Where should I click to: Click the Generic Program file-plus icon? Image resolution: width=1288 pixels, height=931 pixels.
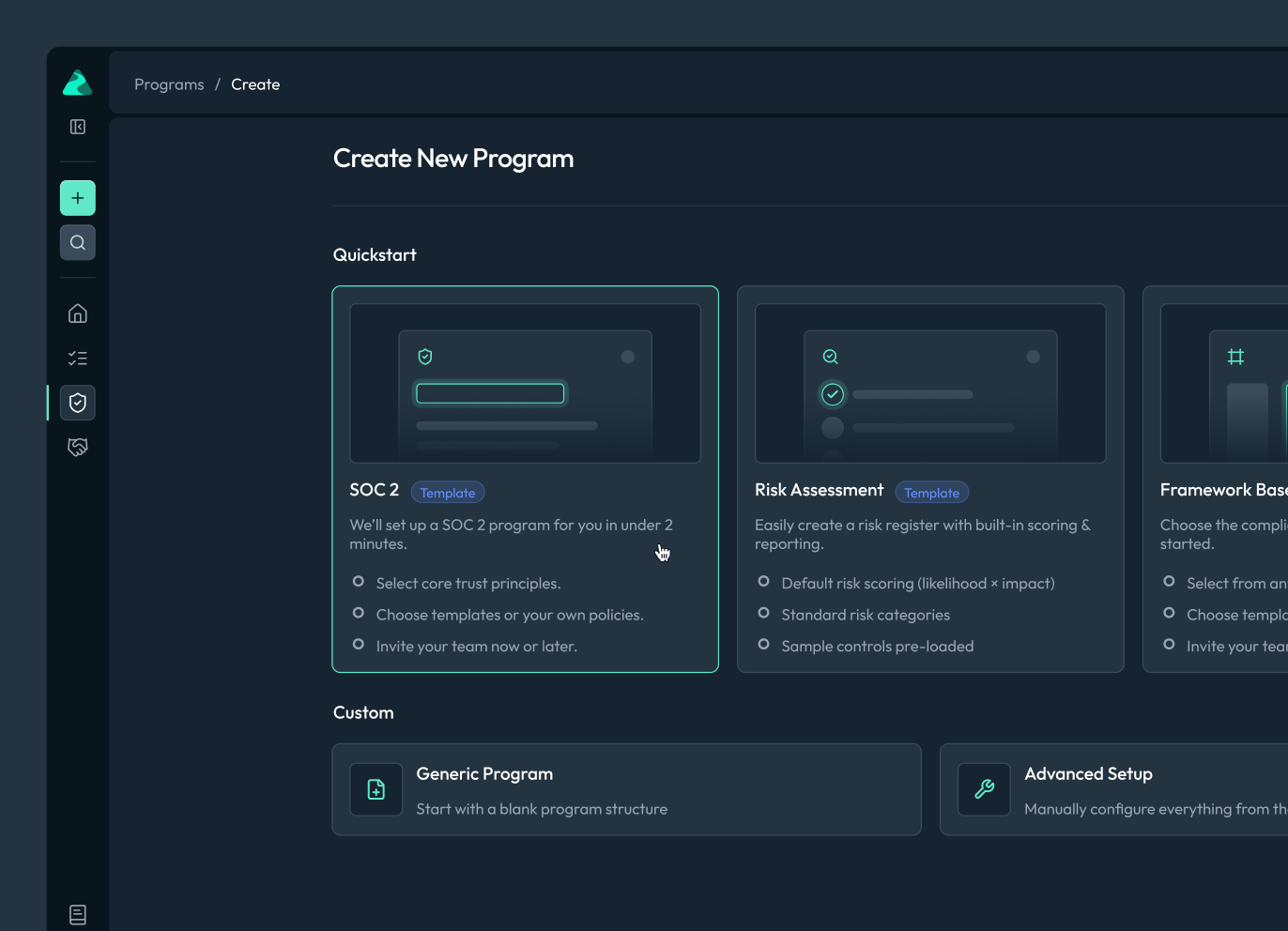[x=376, y=789]
